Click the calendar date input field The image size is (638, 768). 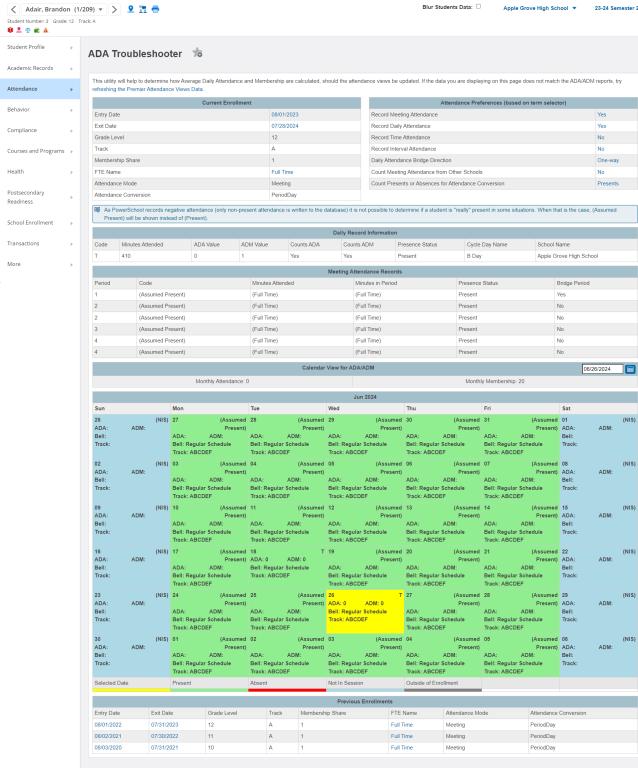(602, 369)
